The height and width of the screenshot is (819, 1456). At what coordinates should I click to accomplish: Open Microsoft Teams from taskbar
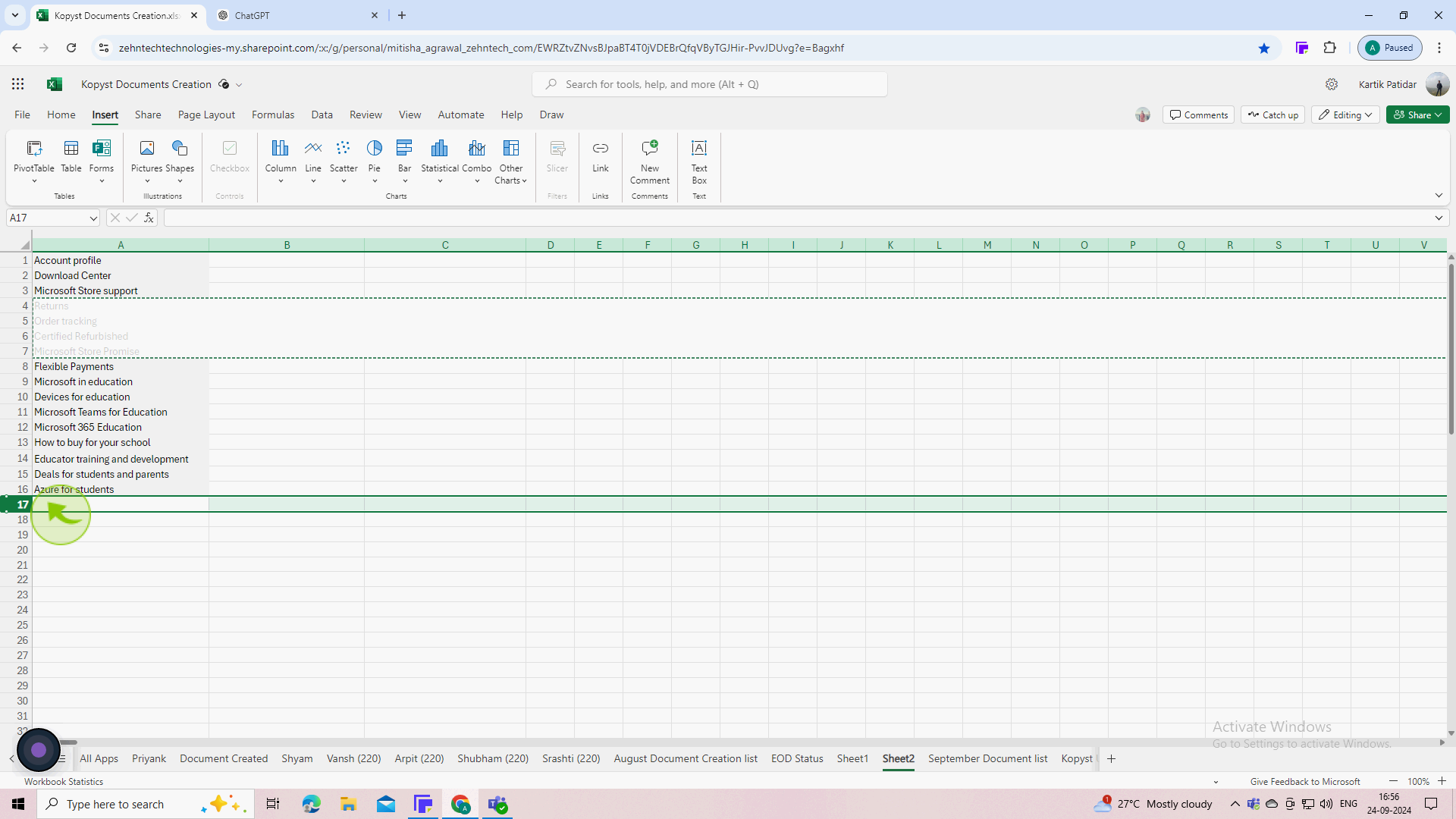coord(498,804)
